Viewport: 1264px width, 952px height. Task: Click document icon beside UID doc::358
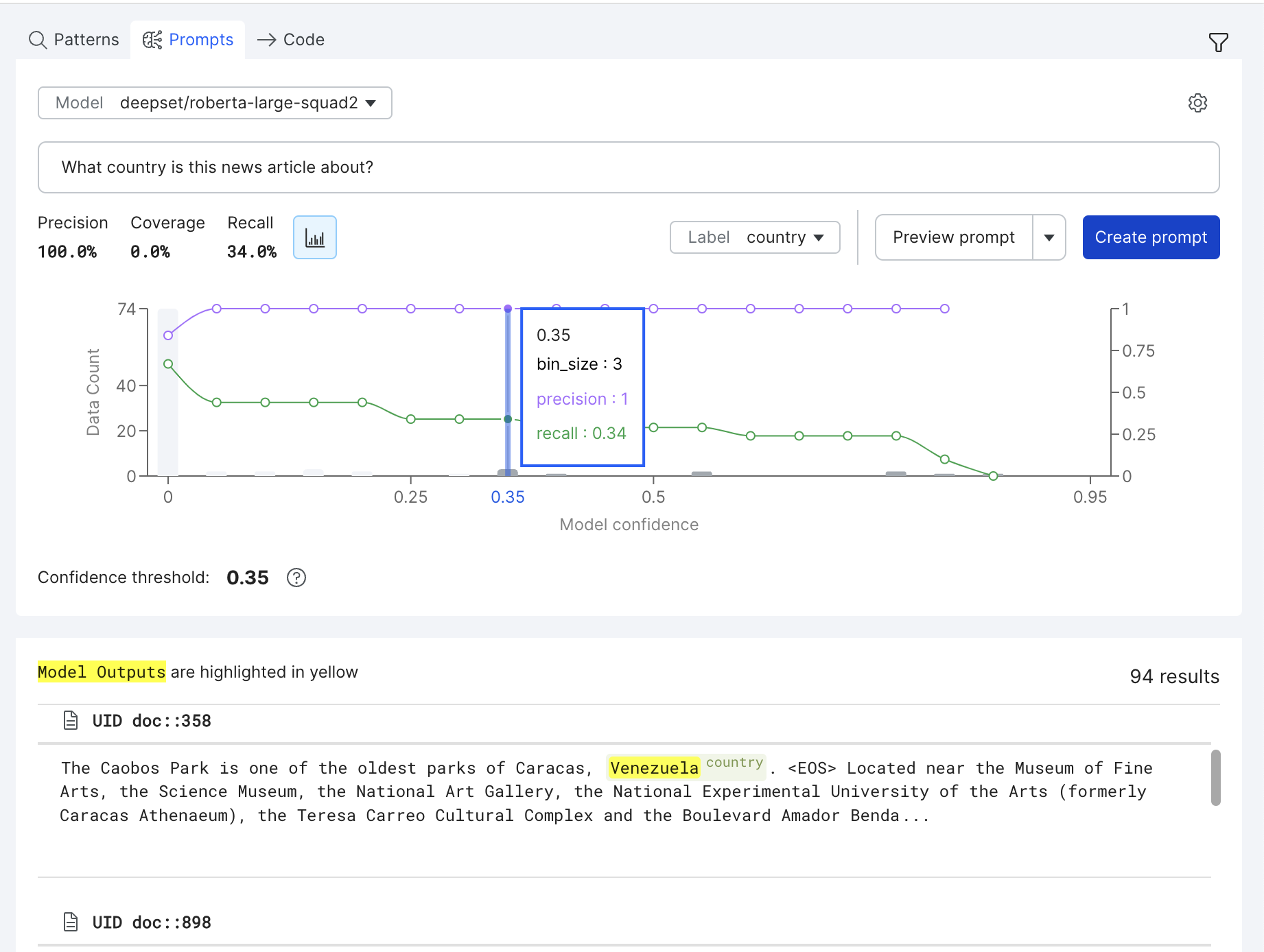(71, 720)
